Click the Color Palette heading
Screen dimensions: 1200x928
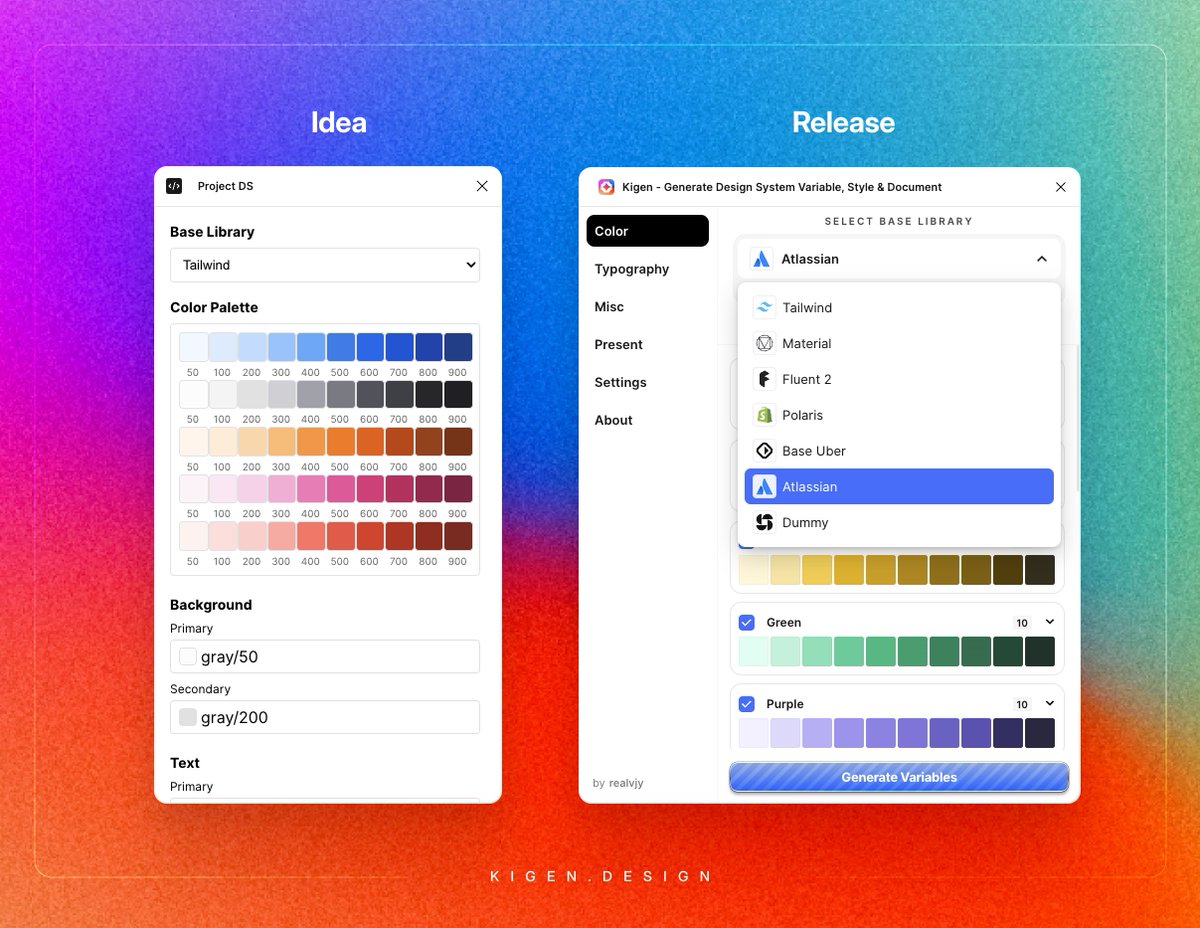[214, 307]
